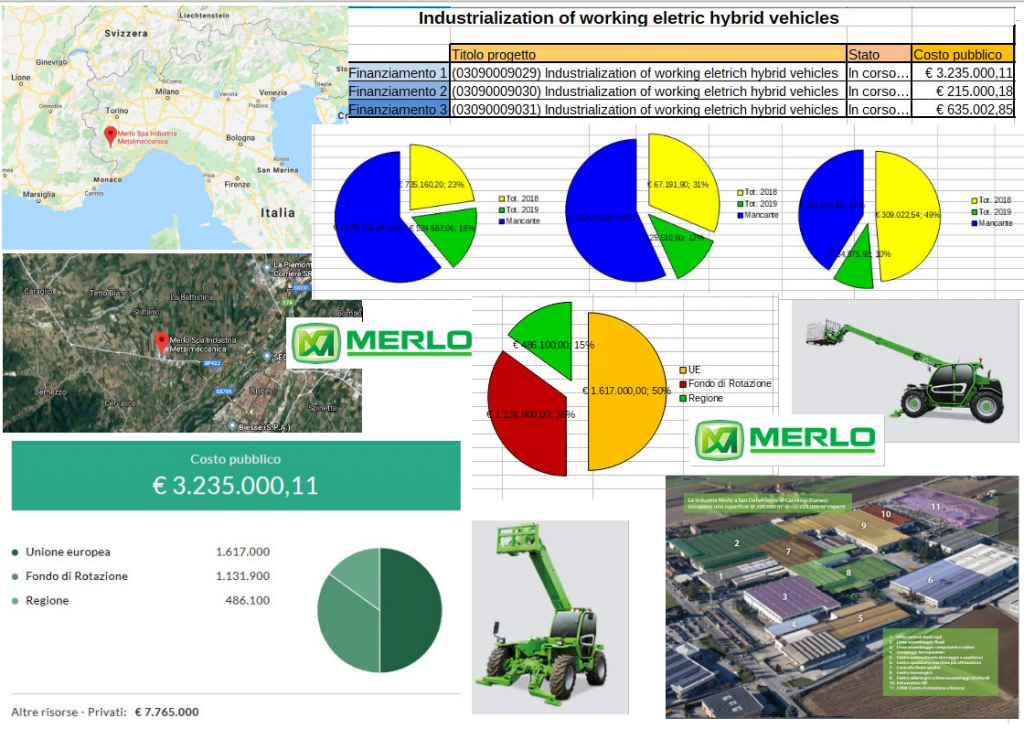Click the Firenze city label
This screenshot has height=729, width=1024.
pos(237,184)
